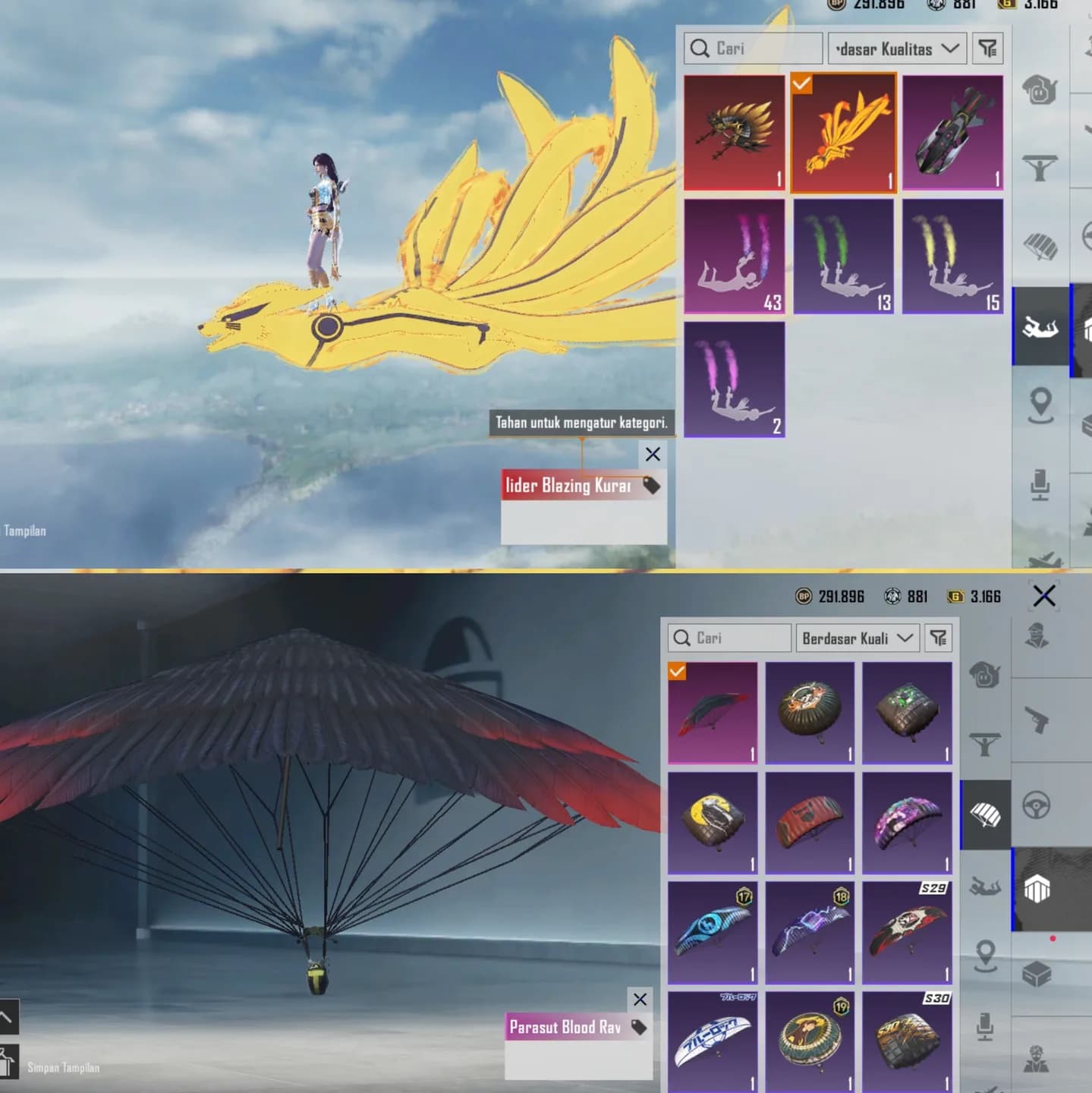Switch to skydiving trail category in lower sidebar
1092x1093 pixels.
click(x=985, y=885)
